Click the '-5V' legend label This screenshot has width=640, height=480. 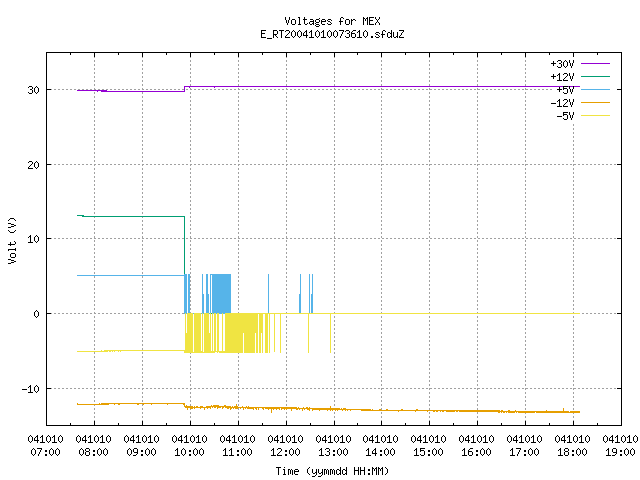coord(565,116)
